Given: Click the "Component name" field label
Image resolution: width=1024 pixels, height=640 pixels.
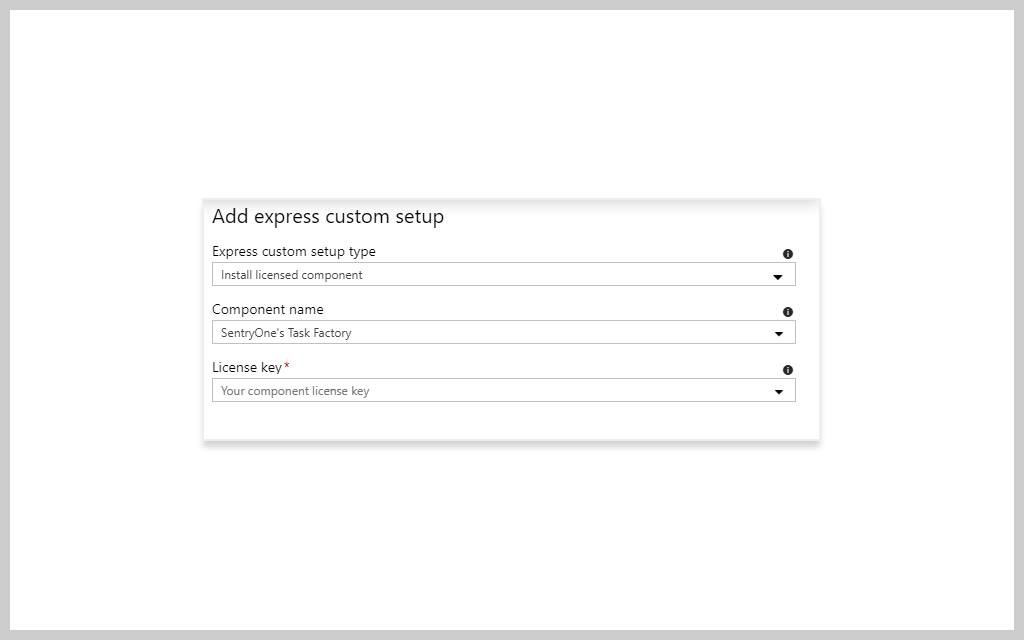Looking at the screenshot, I should tap(268, 310).
